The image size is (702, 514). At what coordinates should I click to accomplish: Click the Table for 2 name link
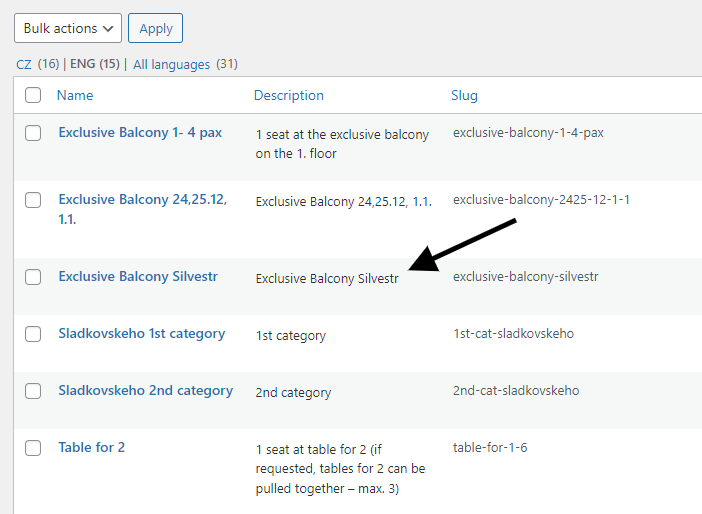pyautogui.click(x=92, y=448)
